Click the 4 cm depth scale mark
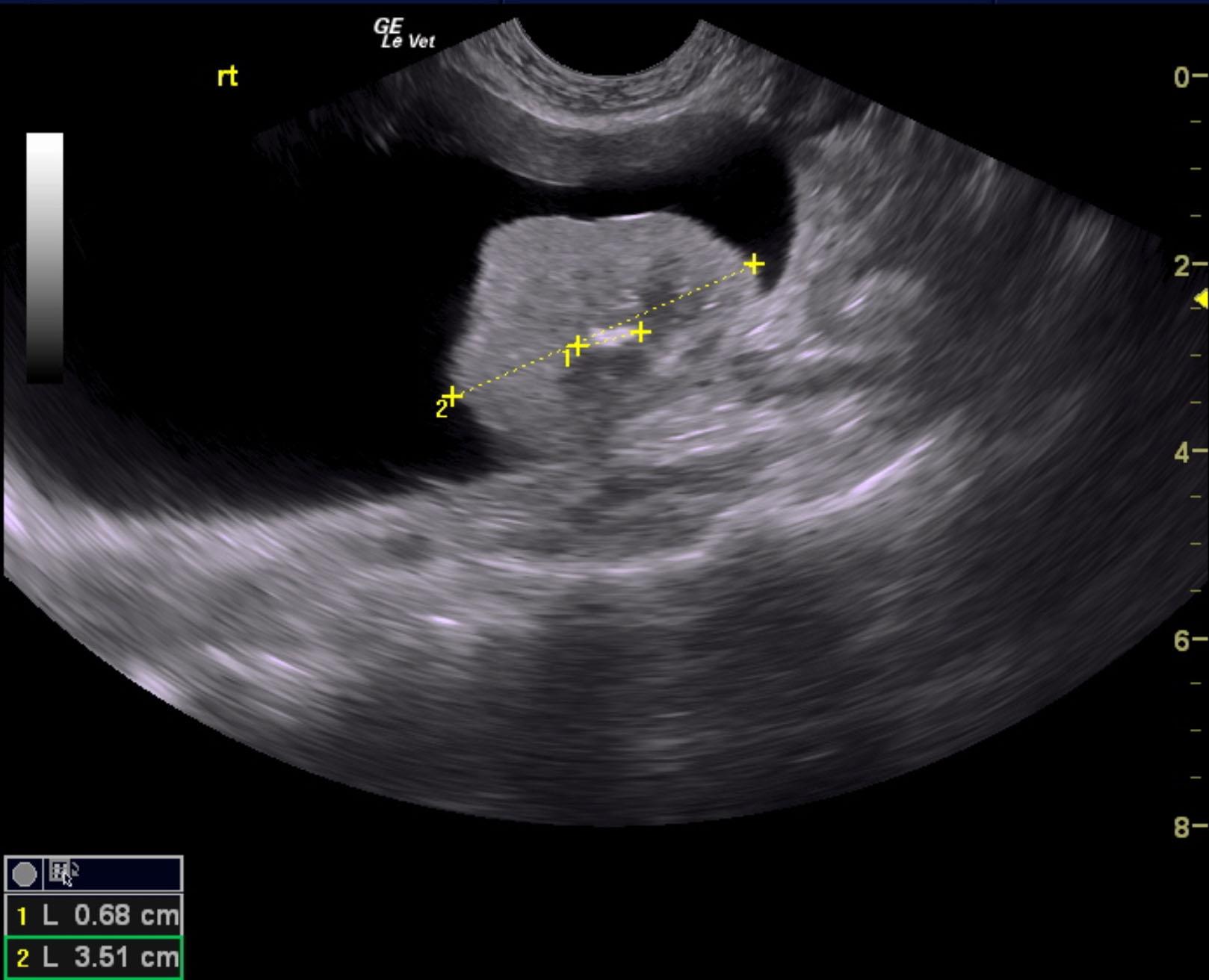This screenshot has height=980, width=1209. (x=1188, y=452)
